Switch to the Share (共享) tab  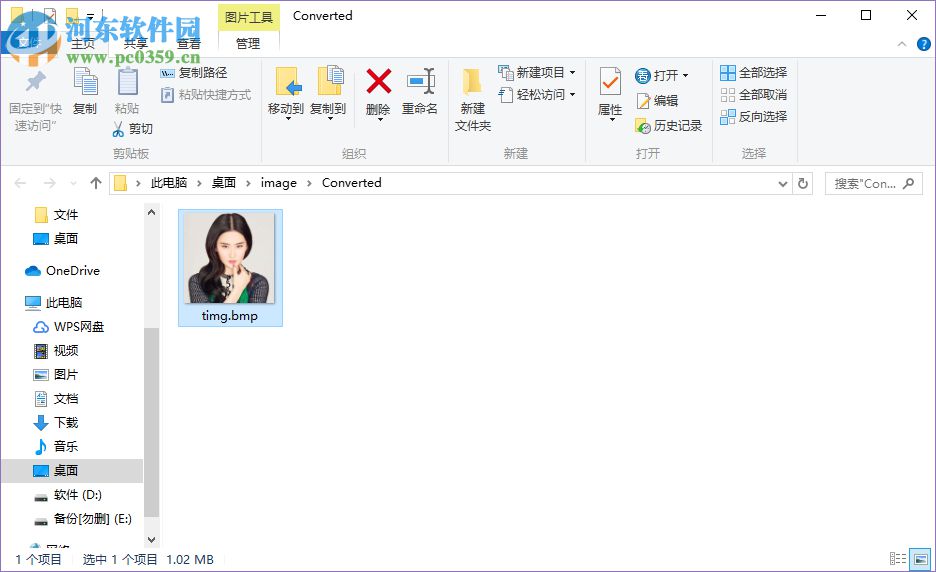point(136,43)
